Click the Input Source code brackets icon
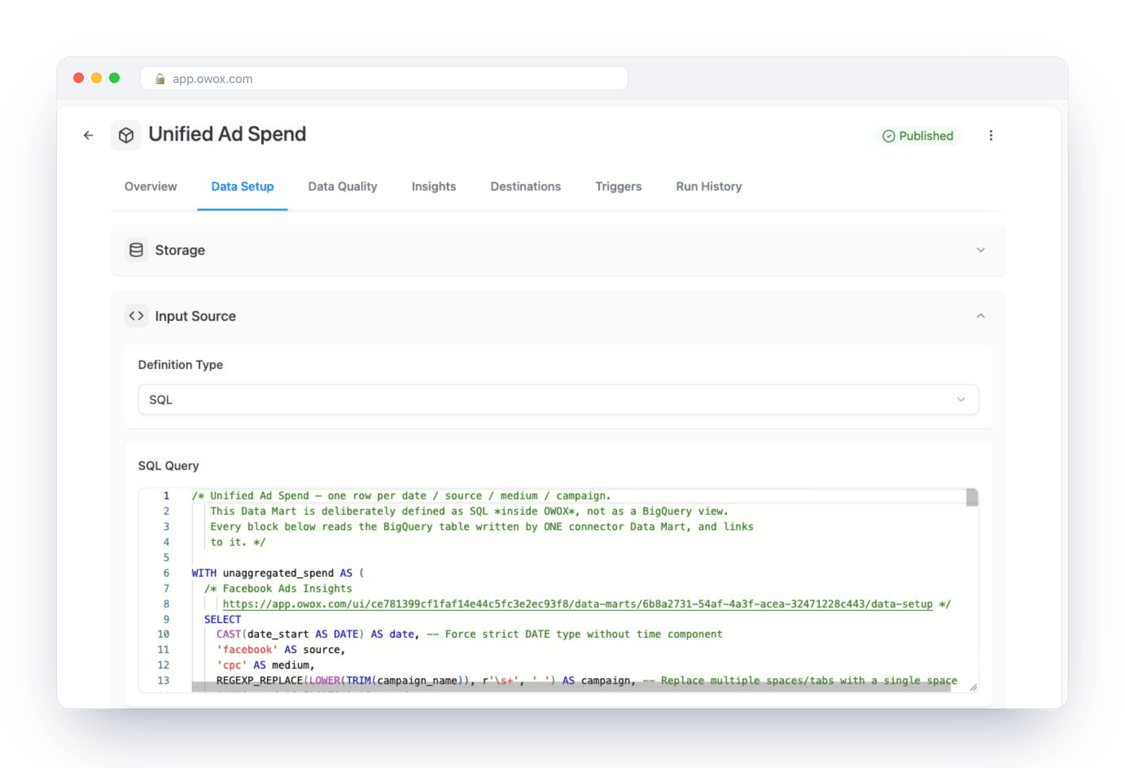The image size is (1125, 768). click(x=136, y=316)
